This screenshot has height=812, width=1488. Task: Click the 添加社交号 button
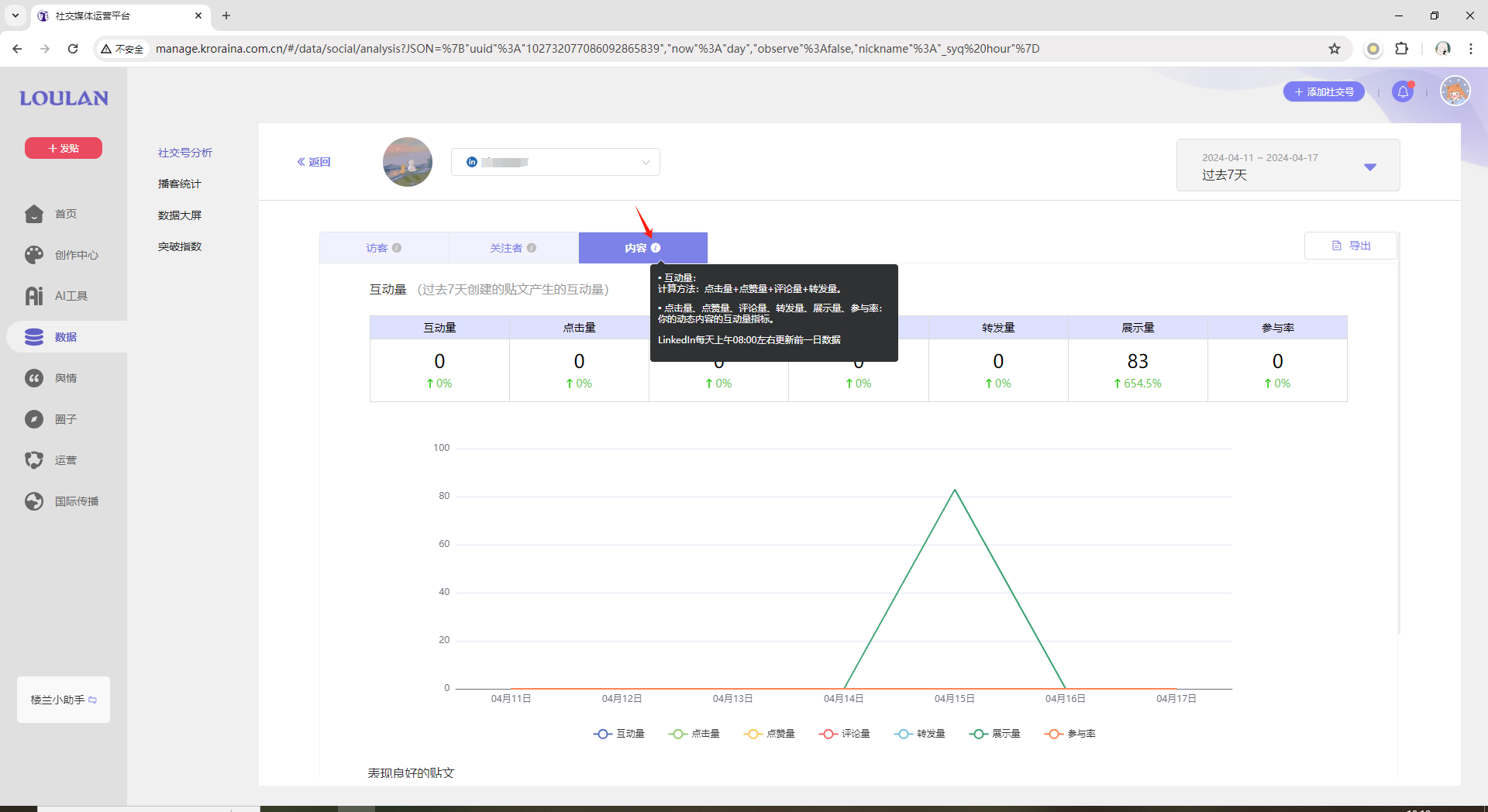tap(1324, 92)
